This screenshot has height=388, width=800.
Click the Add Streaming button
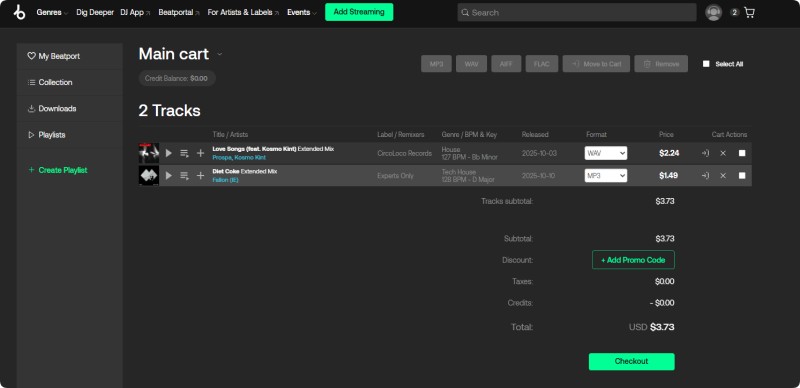pyautogui.click(x=359, y=12)
